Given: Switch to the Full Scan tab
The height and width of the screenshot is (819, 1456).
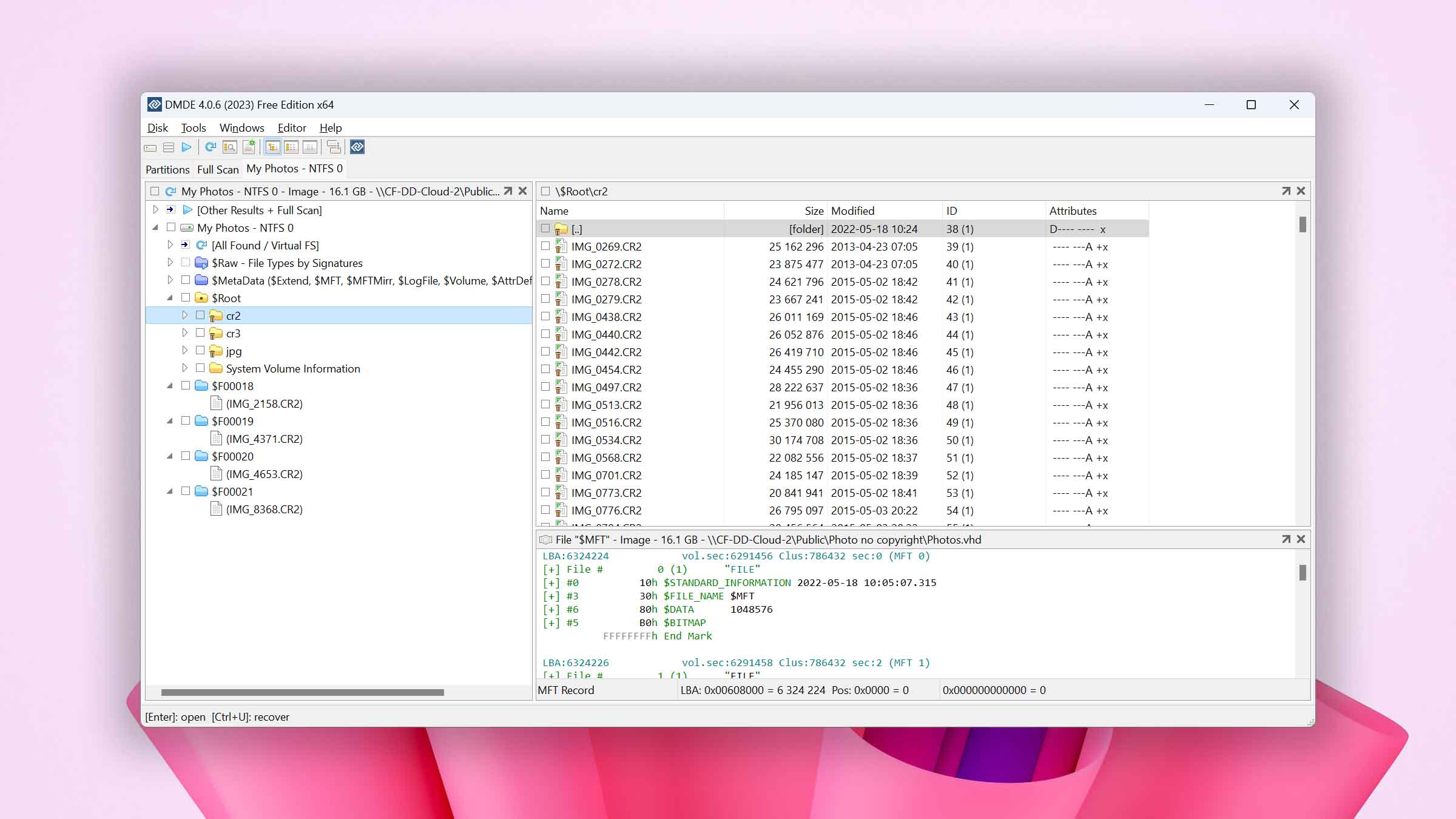Looking at the screenshot, I should (x=218, y=169).
